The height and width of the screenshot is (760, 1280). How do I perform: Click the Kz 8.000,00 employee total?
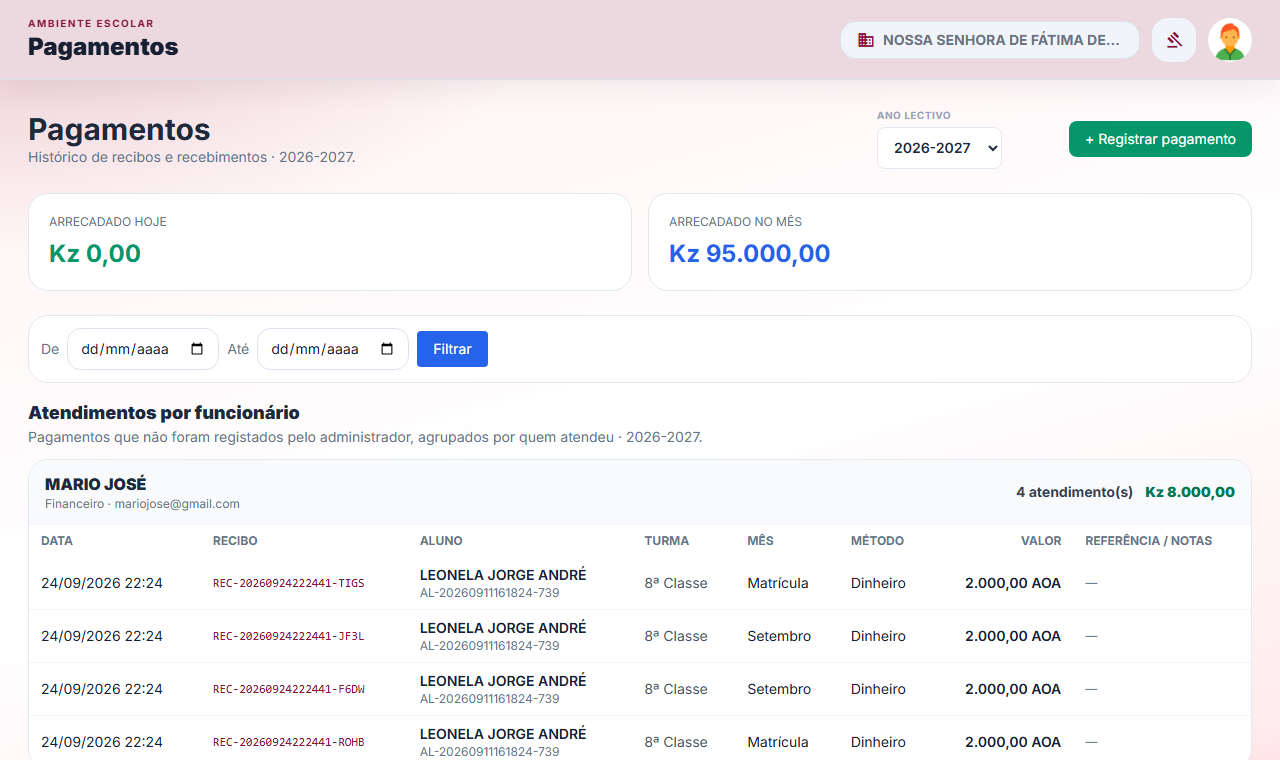point(1190,492)
